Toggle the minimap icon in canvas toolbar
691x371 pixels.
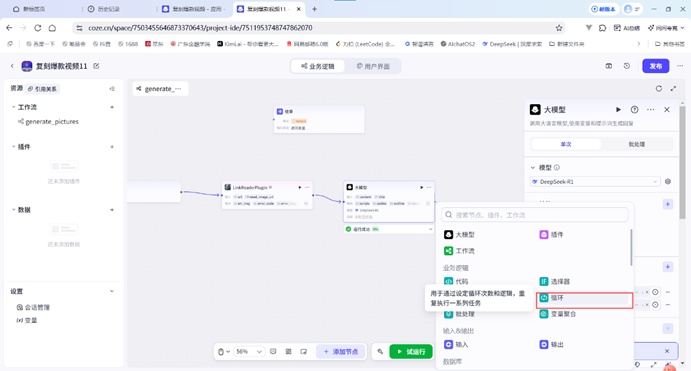304,352
